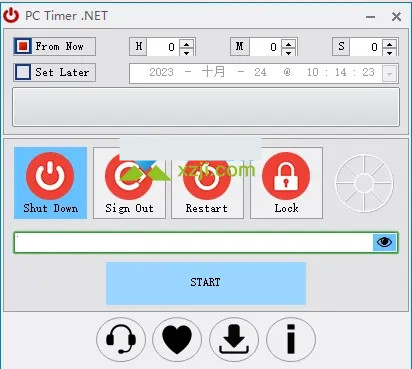412x369 pixels.
Task: Click the large gray status display panel
Action: coord(206,107)
